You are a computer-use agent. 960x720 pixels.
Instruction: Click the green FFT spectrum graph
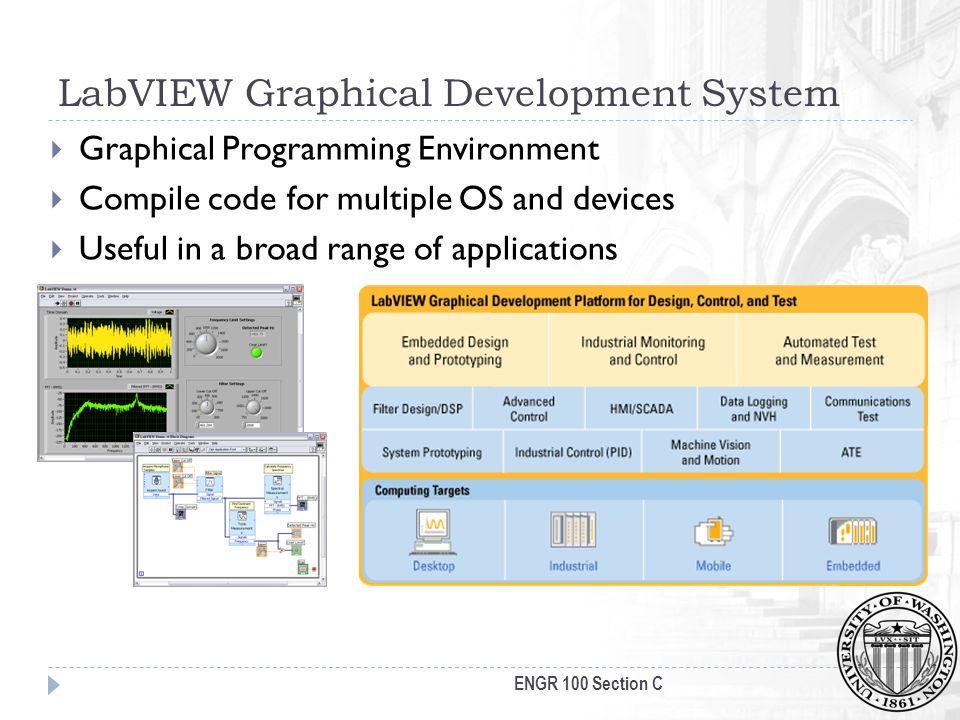click(x=115, y=417)
